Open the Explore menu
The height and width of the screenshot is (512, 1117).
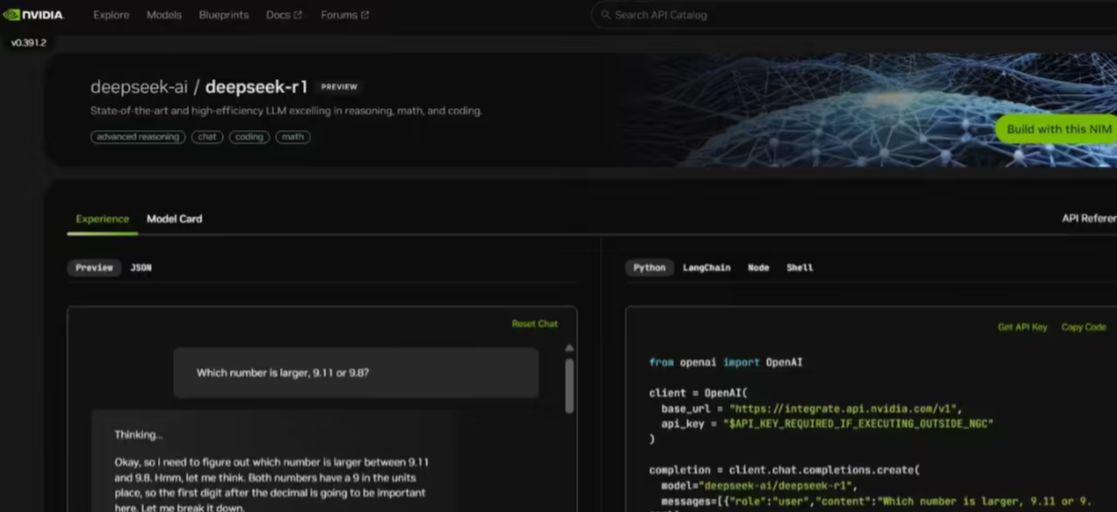(111, 15)
